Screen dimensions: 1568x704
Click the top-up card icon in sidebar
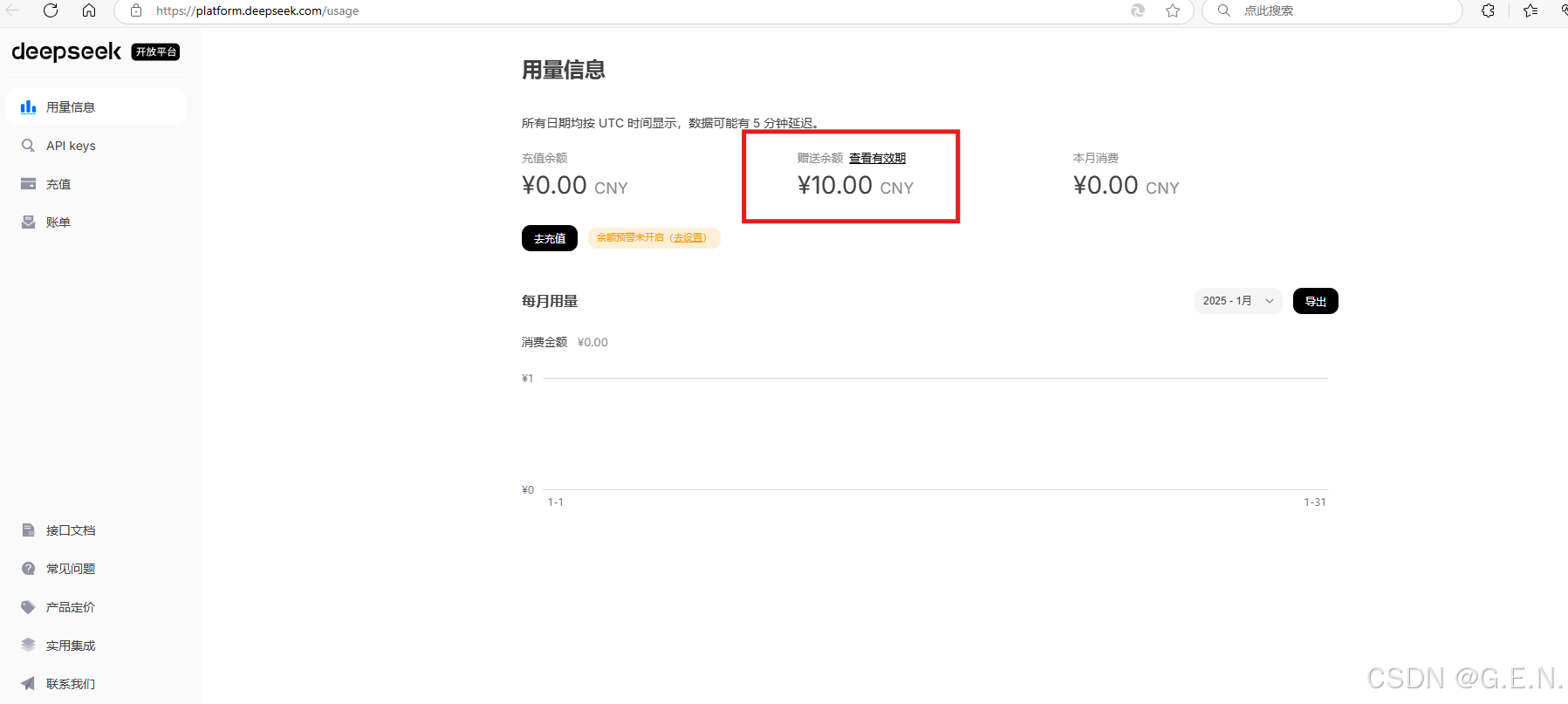pyautogui.click(x=28, y=184)
